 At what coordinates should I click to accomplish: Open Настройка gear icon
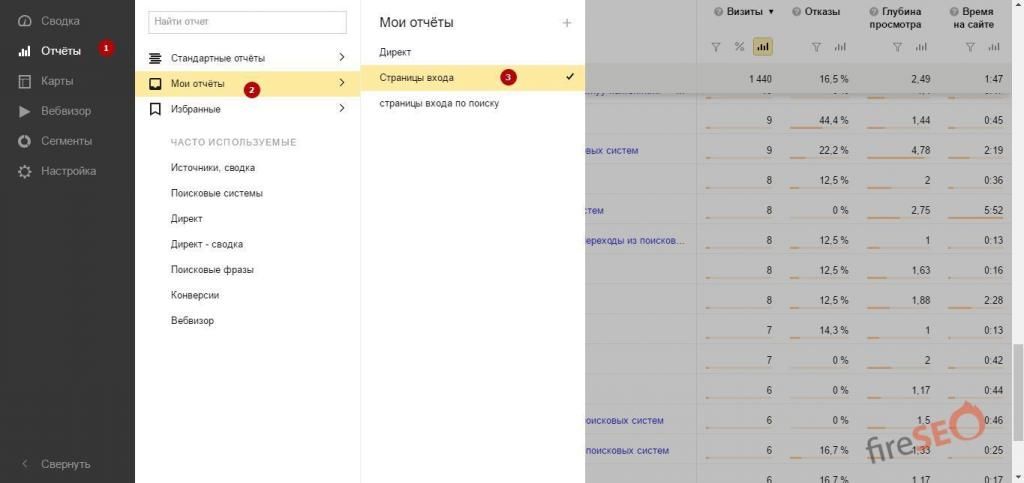(x=25, y=171)
